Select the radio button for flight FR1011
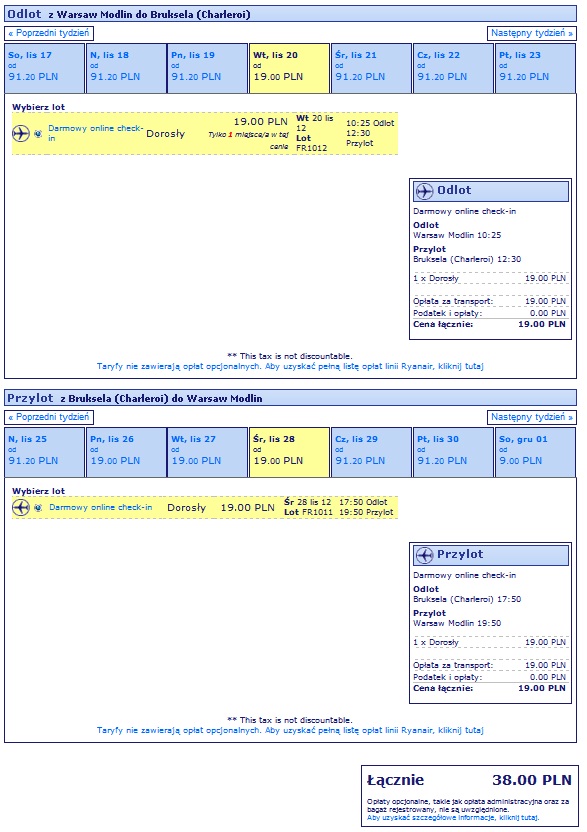Viewport: 587px width, 832px height. [38, 508]
